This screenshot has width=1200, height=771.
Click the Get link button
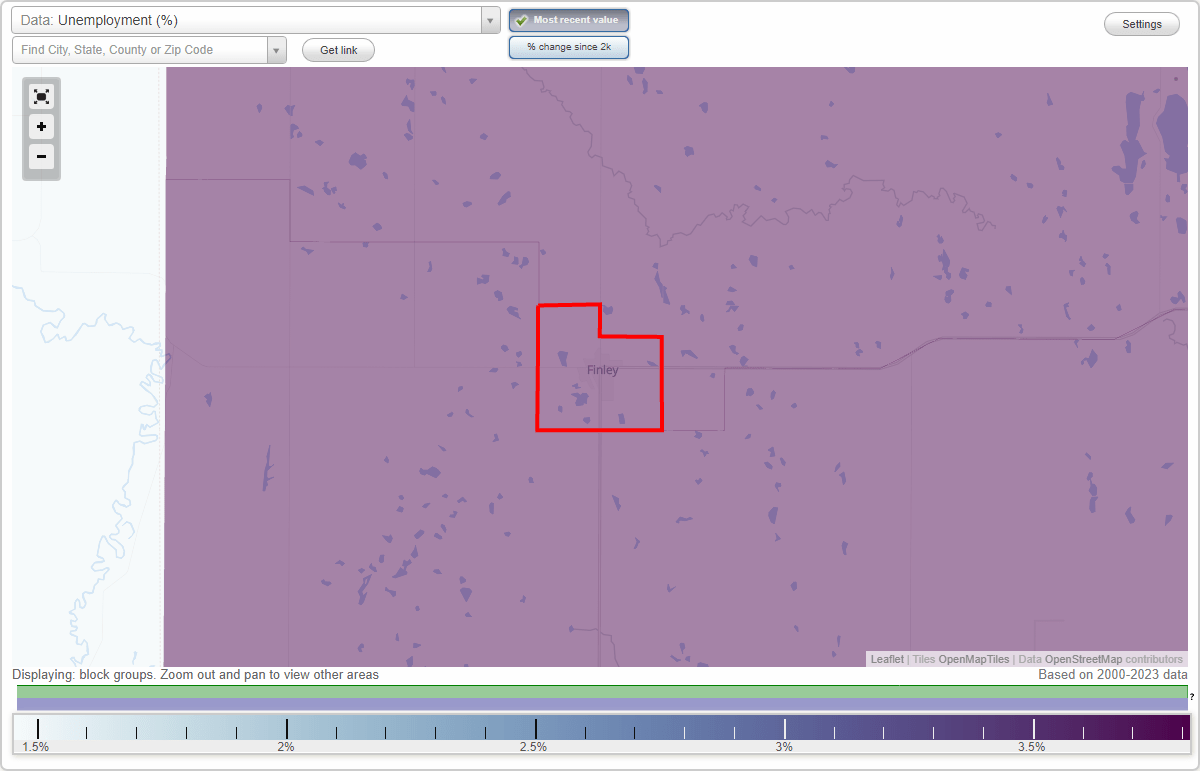pos(338,49)
